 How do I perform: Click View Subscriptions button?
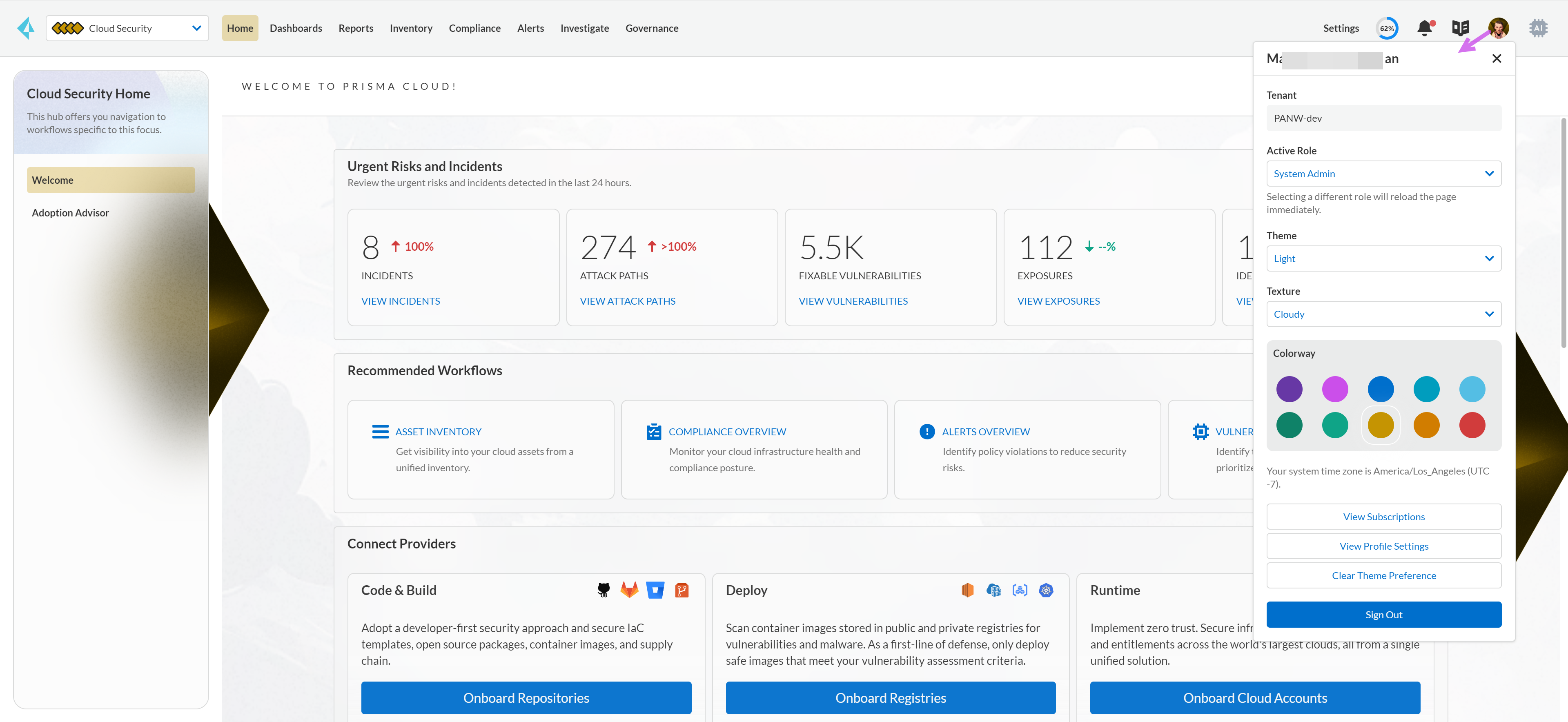tap(1383, 517)
